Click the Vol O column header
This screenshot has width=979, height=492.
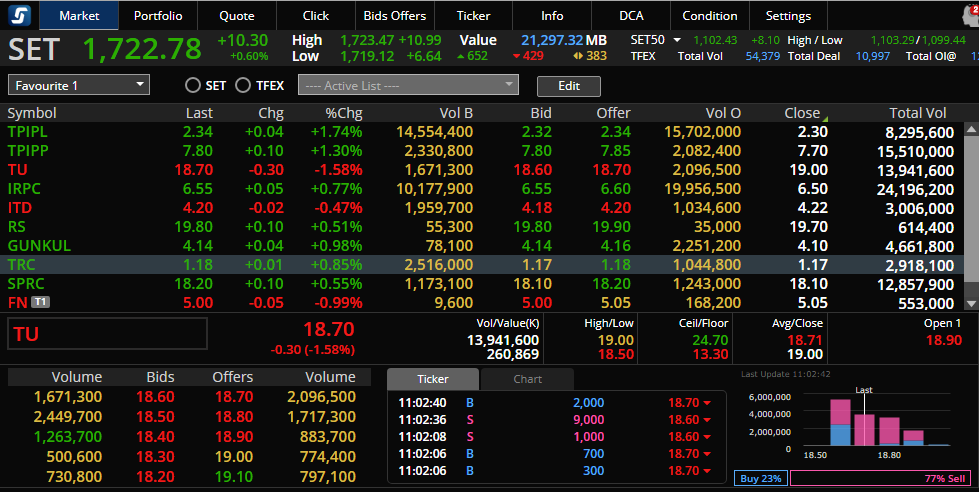pos(723,113)
